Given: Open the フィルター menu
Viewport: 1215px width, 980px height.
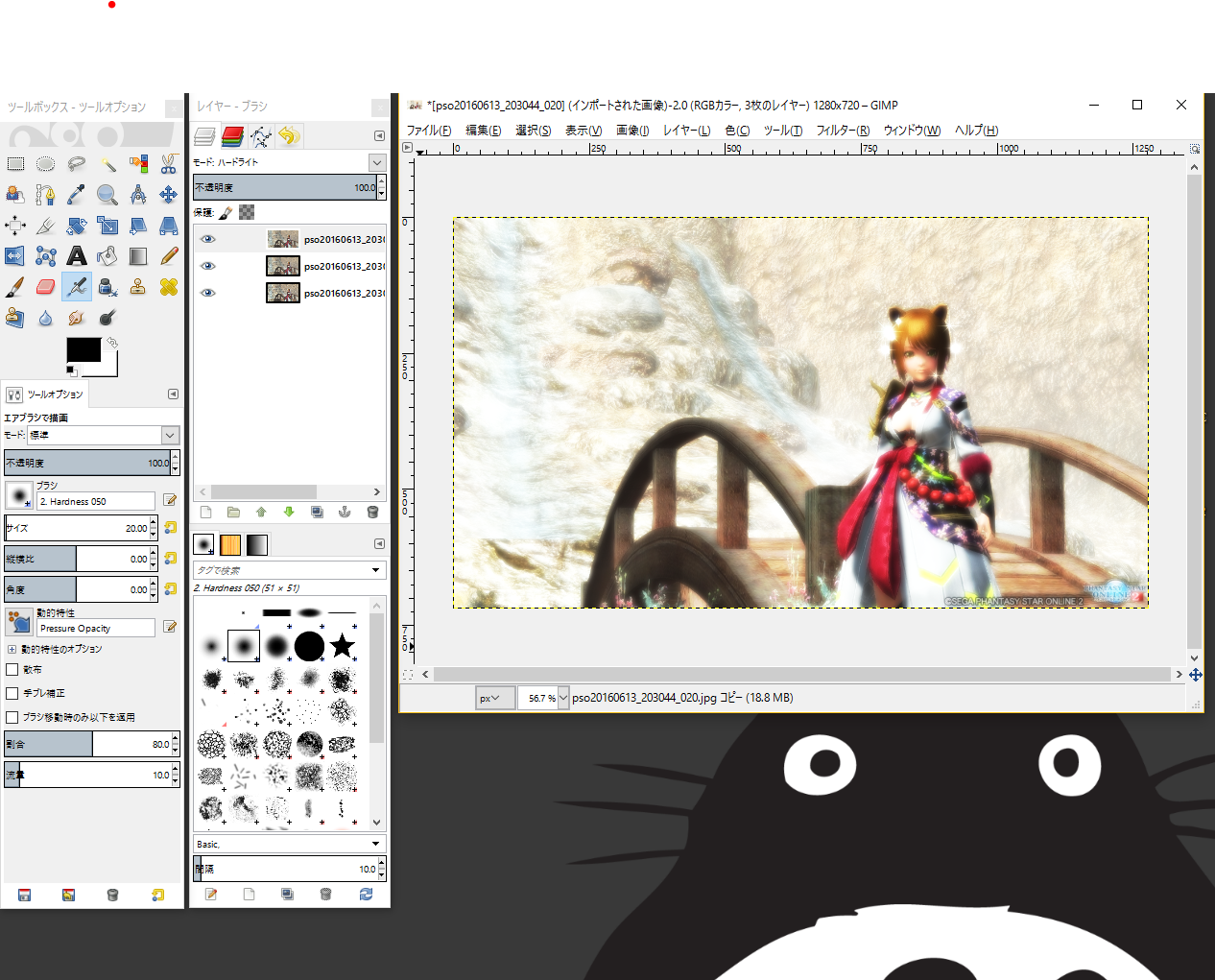Looking at the screenshot, I should click(843, 131).
